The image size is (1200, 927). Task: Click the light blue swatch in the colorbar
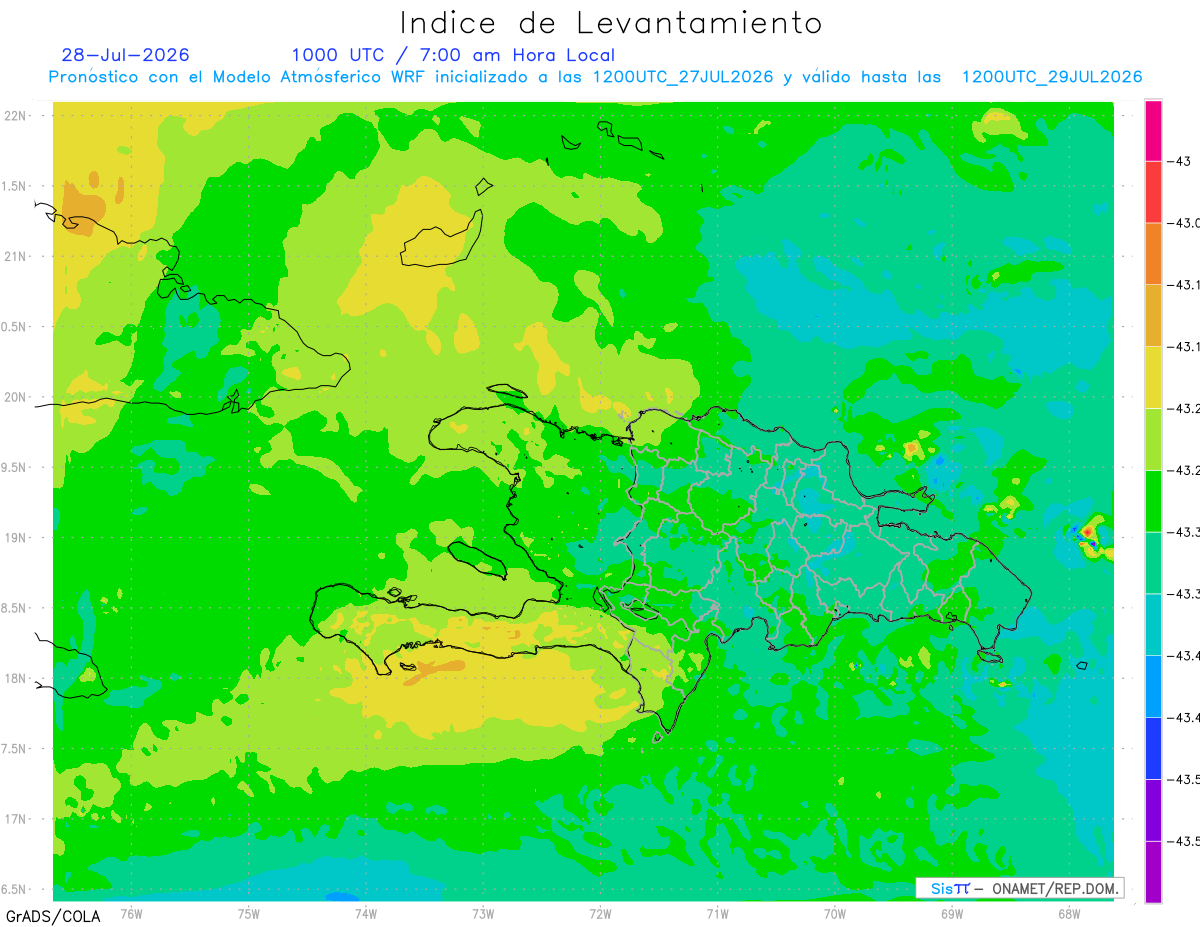pyautogui.click(x=1153, y=686)
